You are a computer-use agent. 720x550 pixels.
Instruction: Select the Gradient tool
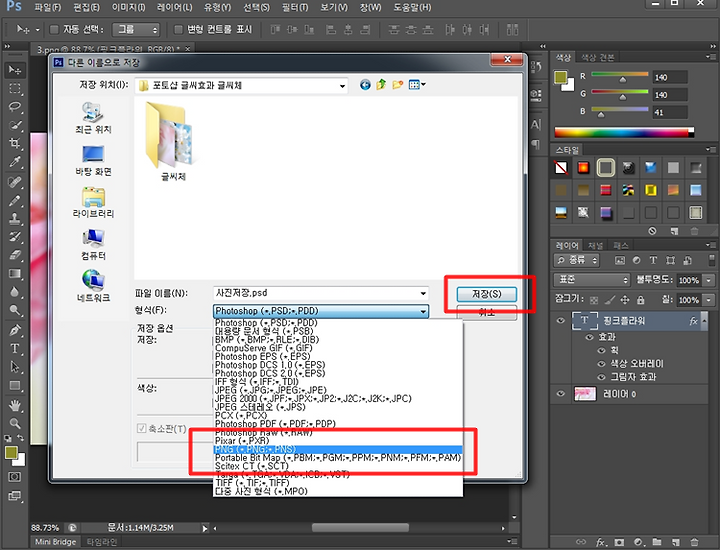15,274
